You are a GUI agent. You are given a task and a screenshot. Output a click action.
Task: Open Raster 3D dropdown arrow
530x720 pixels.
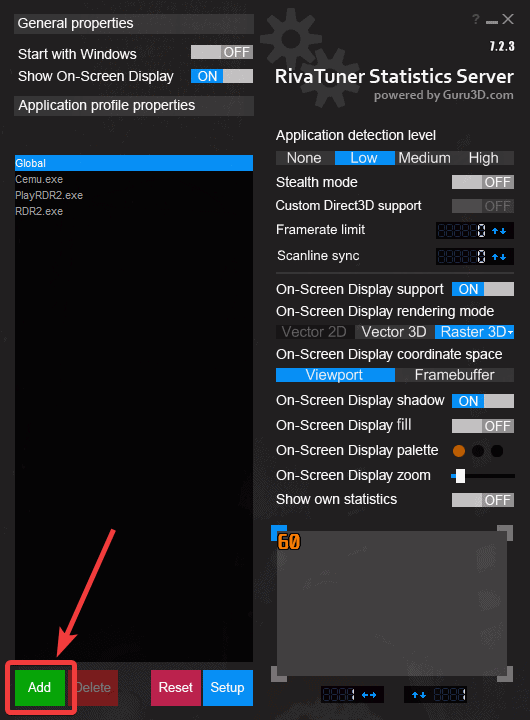coord(510,332)
